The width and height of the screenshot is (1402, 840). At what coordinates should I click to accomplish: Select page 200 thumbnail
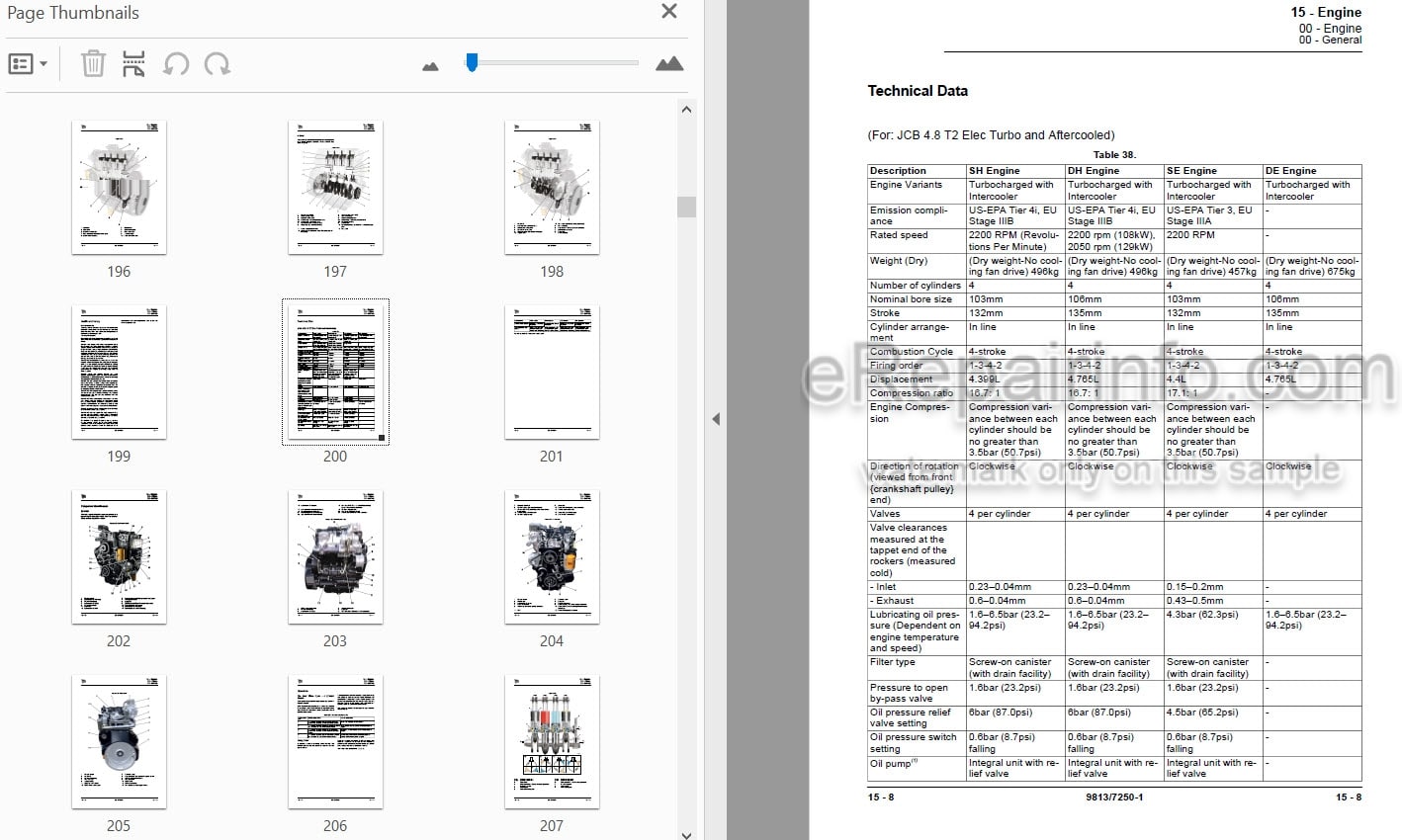coord(335,373)
